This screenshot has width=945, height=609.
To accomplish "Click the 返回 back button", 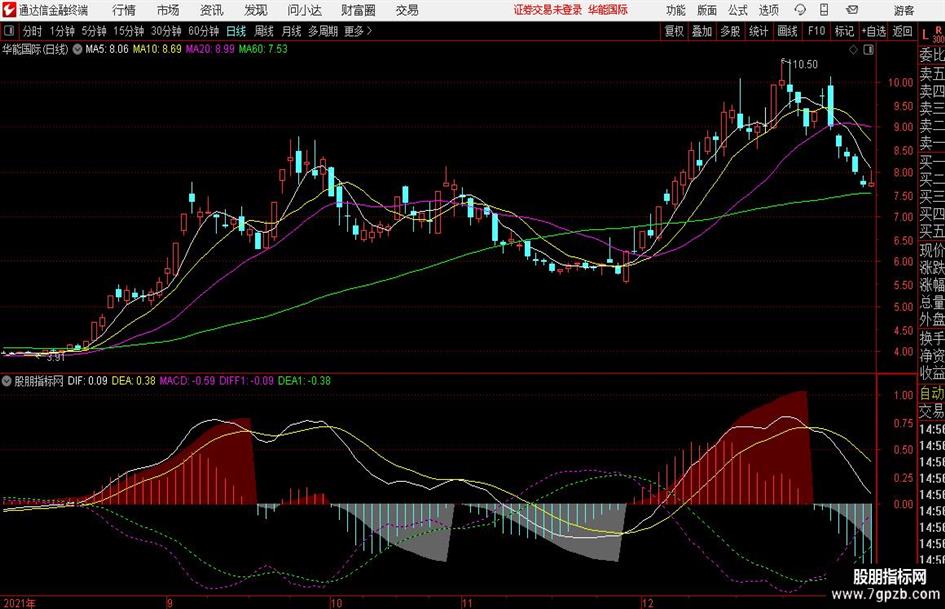I will point(902,31).
